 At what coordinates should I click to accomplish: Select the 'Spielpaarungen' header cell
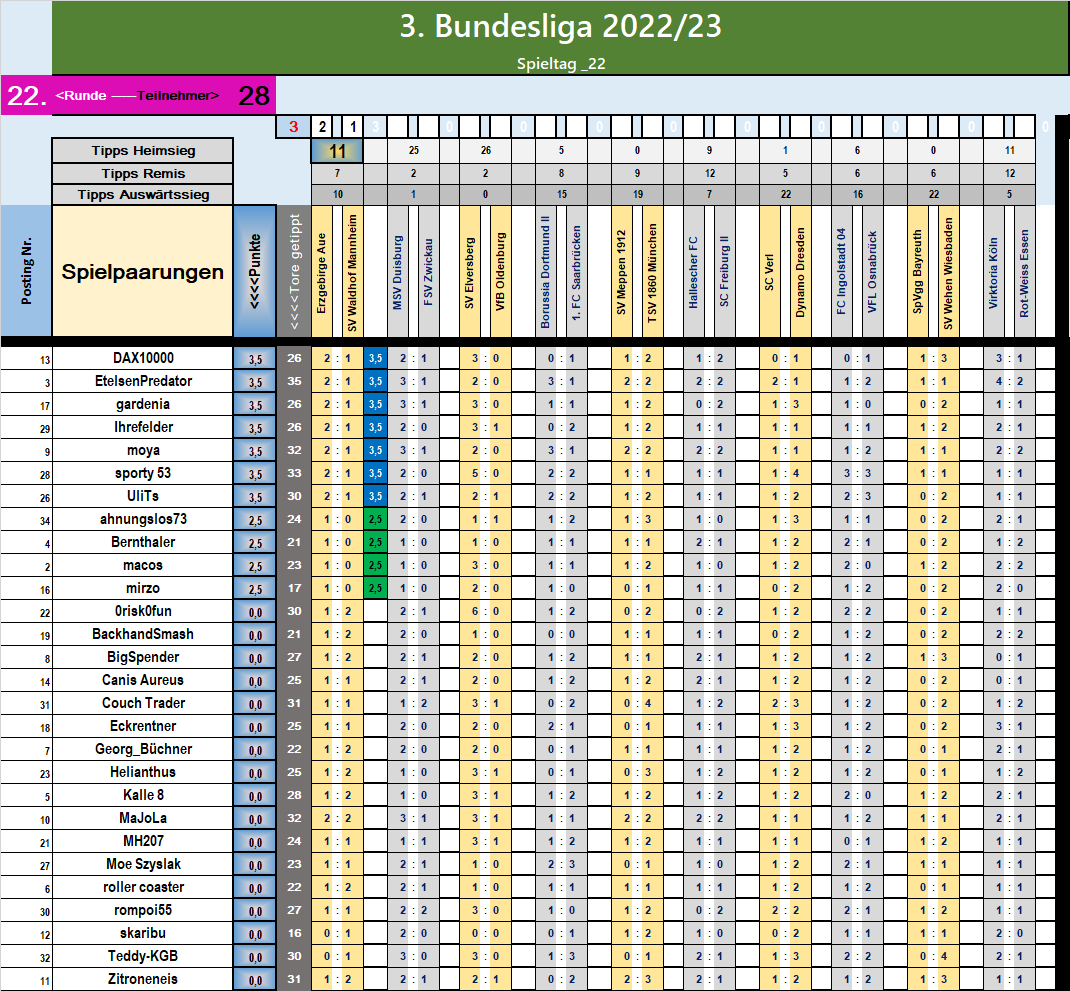tap(143, 272)
